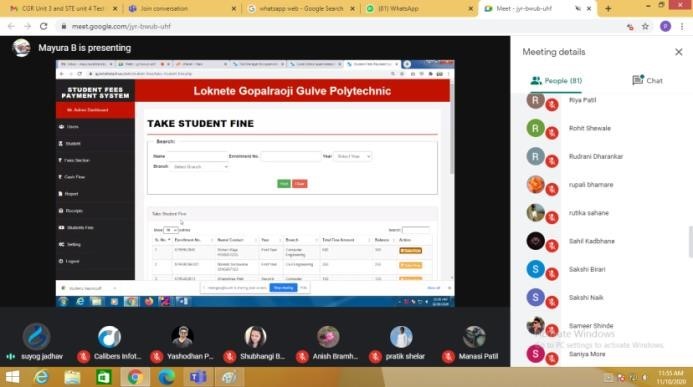Image resolution: width=693 pixels, height=387 pixels.
Task: Click the mute icon beside Rohit Shewale
Action: (x=552, y=133)
